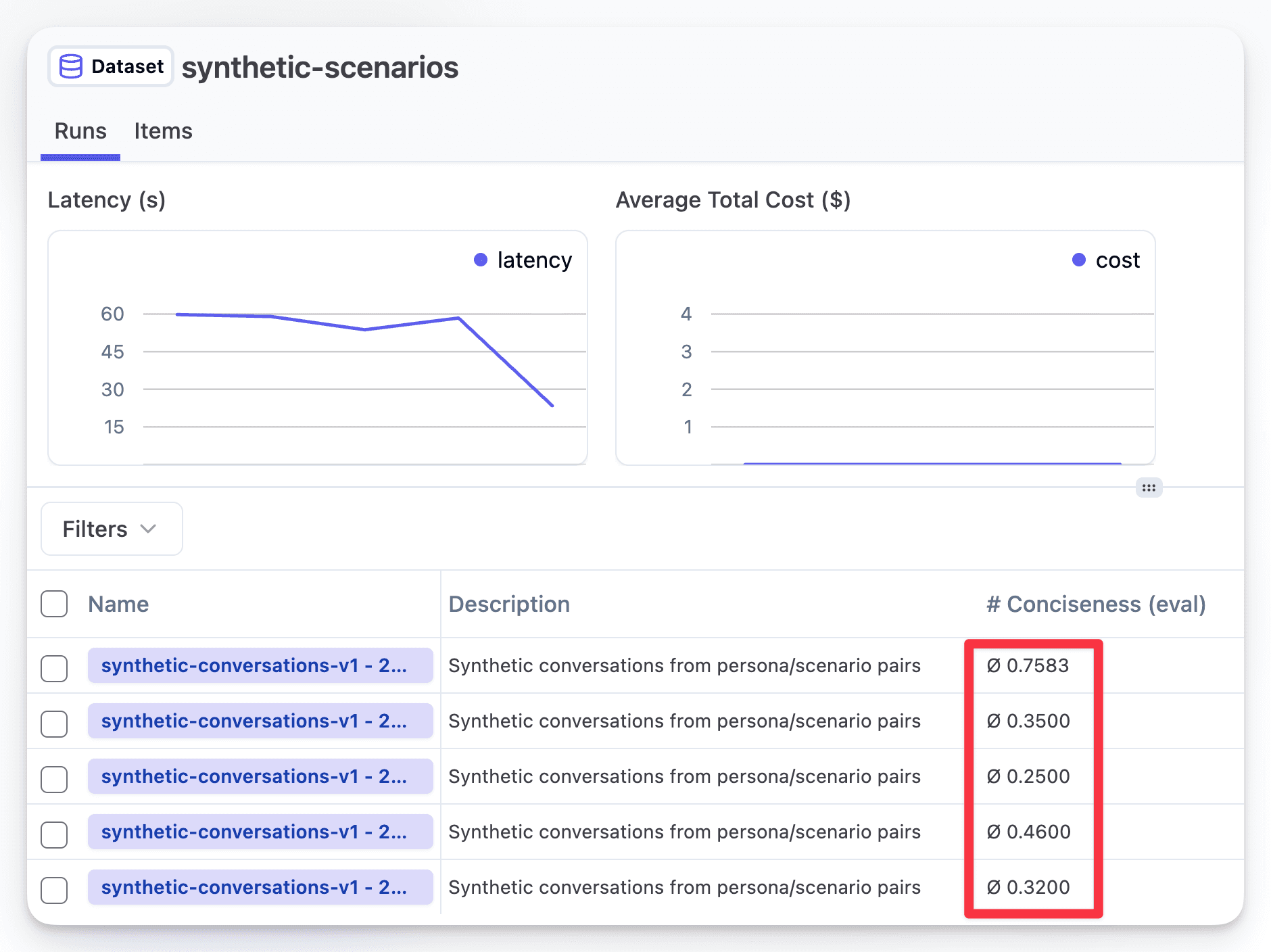Select all runs with the header checkbox
Image resolution: width=1271 pixels, height=952 pixels.
point(54,604)
